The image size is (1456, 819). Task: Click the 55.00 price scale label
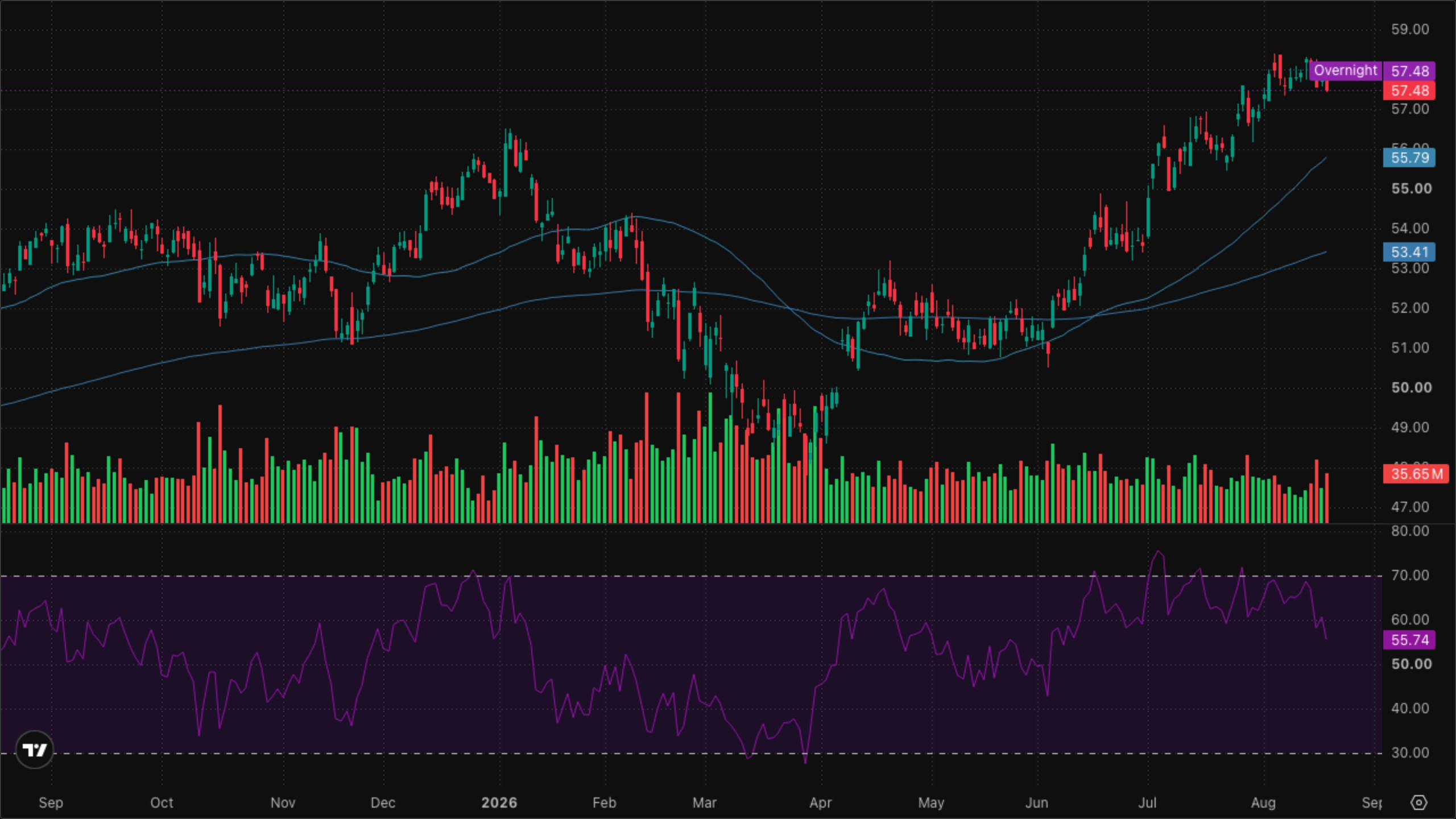pos(1411,189)
